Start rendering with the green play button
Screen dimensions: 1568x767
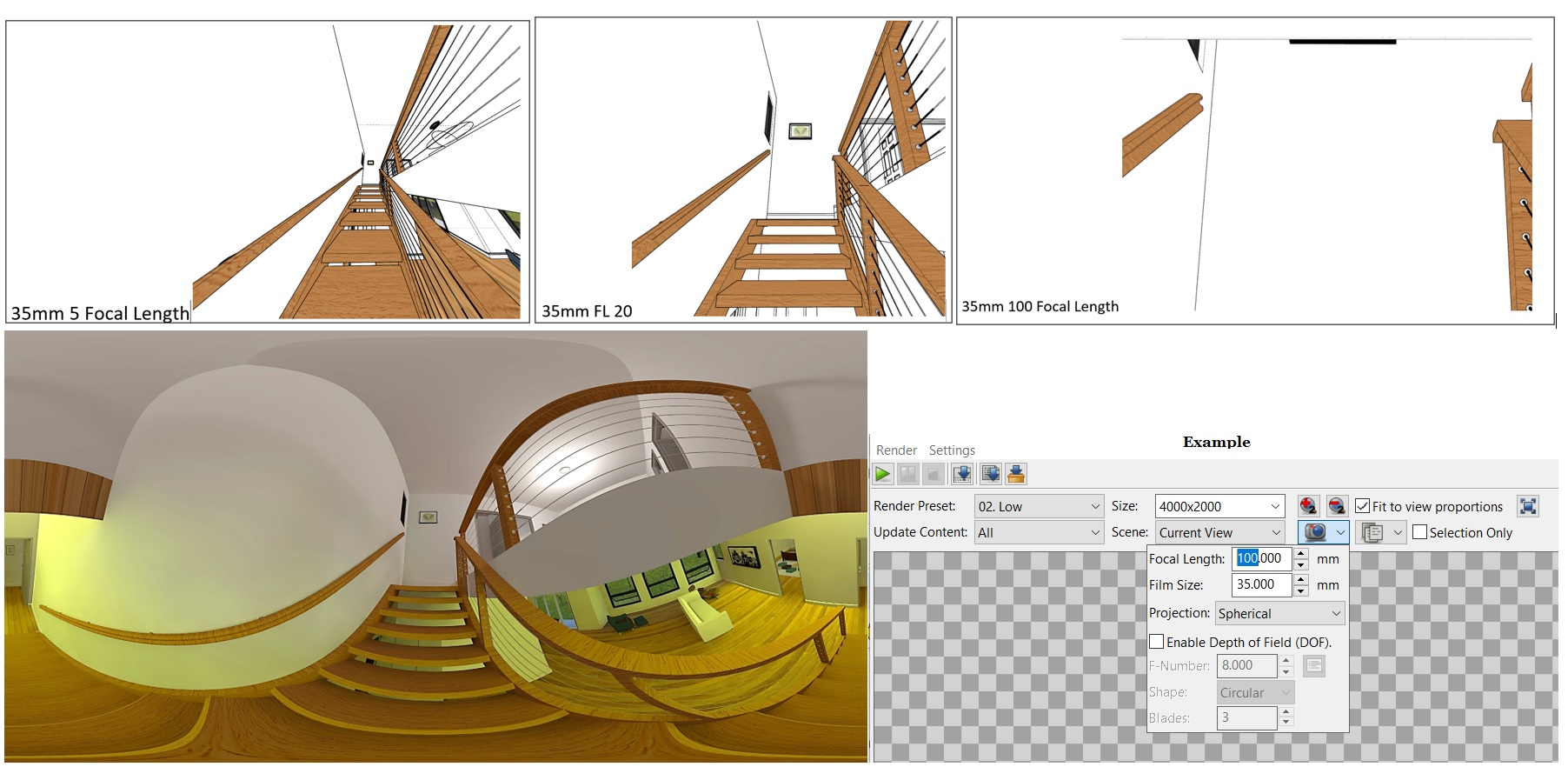883,474
